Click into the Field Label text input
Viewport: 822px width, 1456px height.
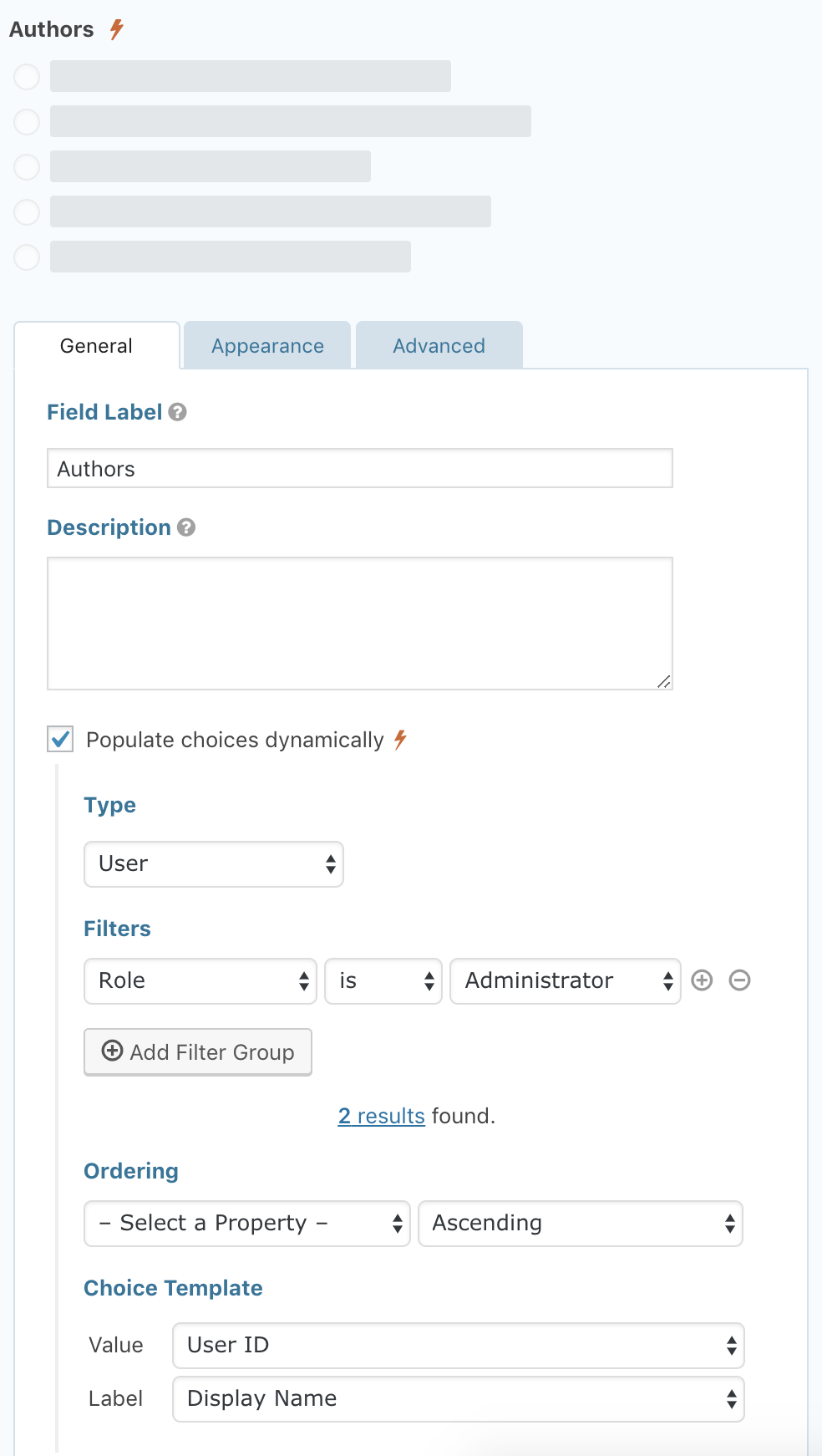click(360, 469)
